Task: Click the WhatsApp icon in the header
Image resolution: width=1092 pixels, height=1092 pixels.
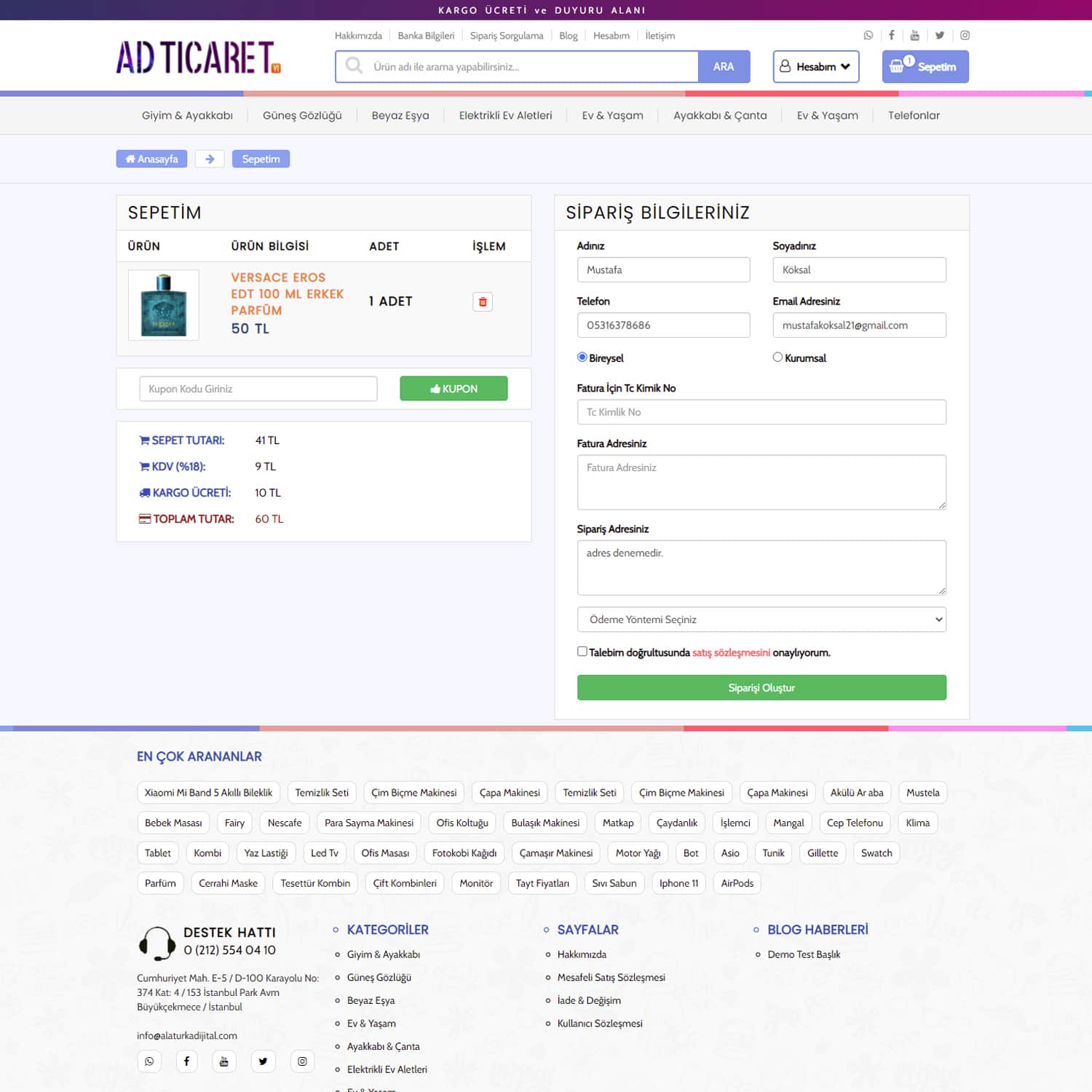Action: click(868, 35)
